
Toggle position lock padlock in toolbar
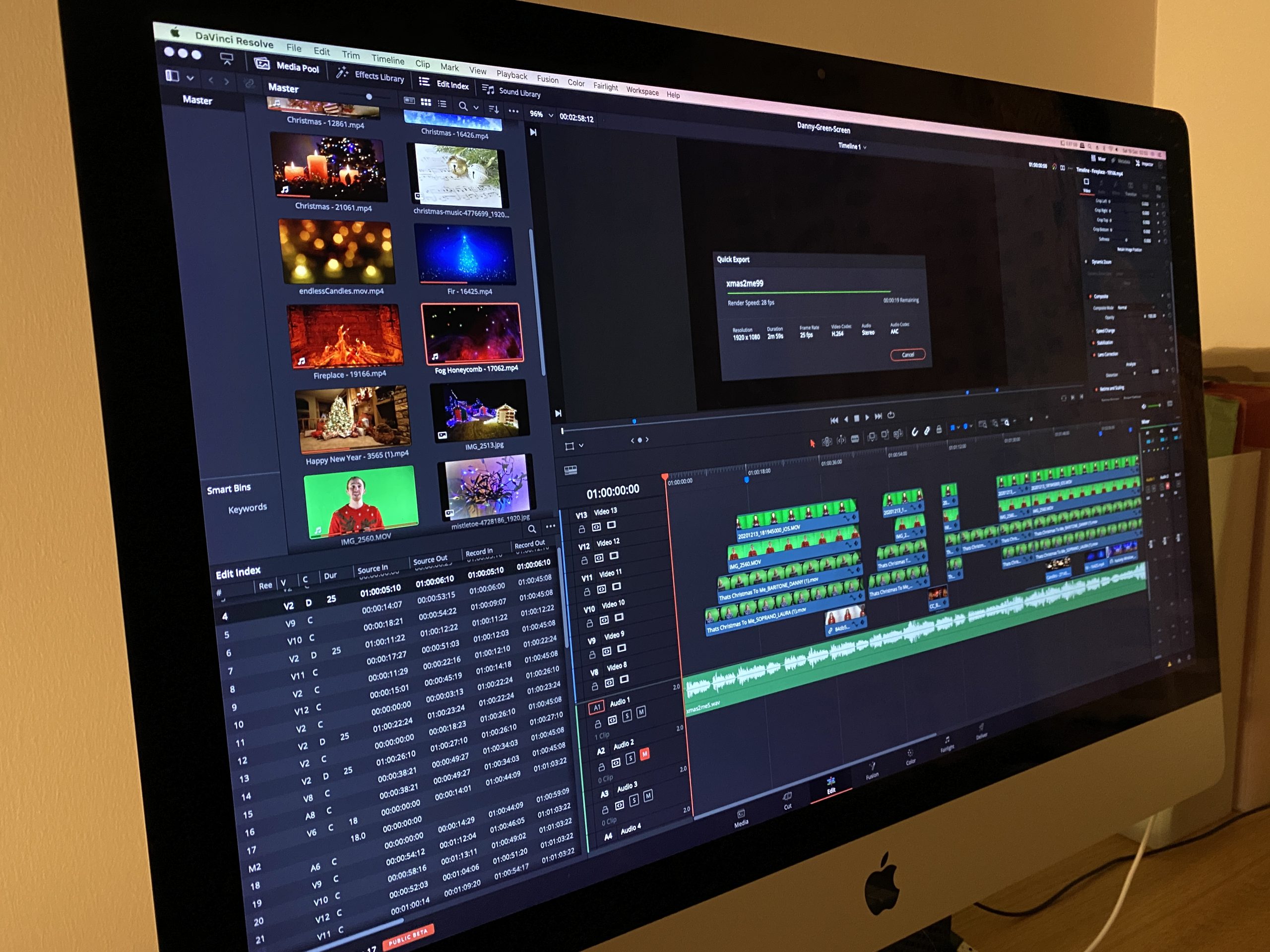(x=939, y=429)
